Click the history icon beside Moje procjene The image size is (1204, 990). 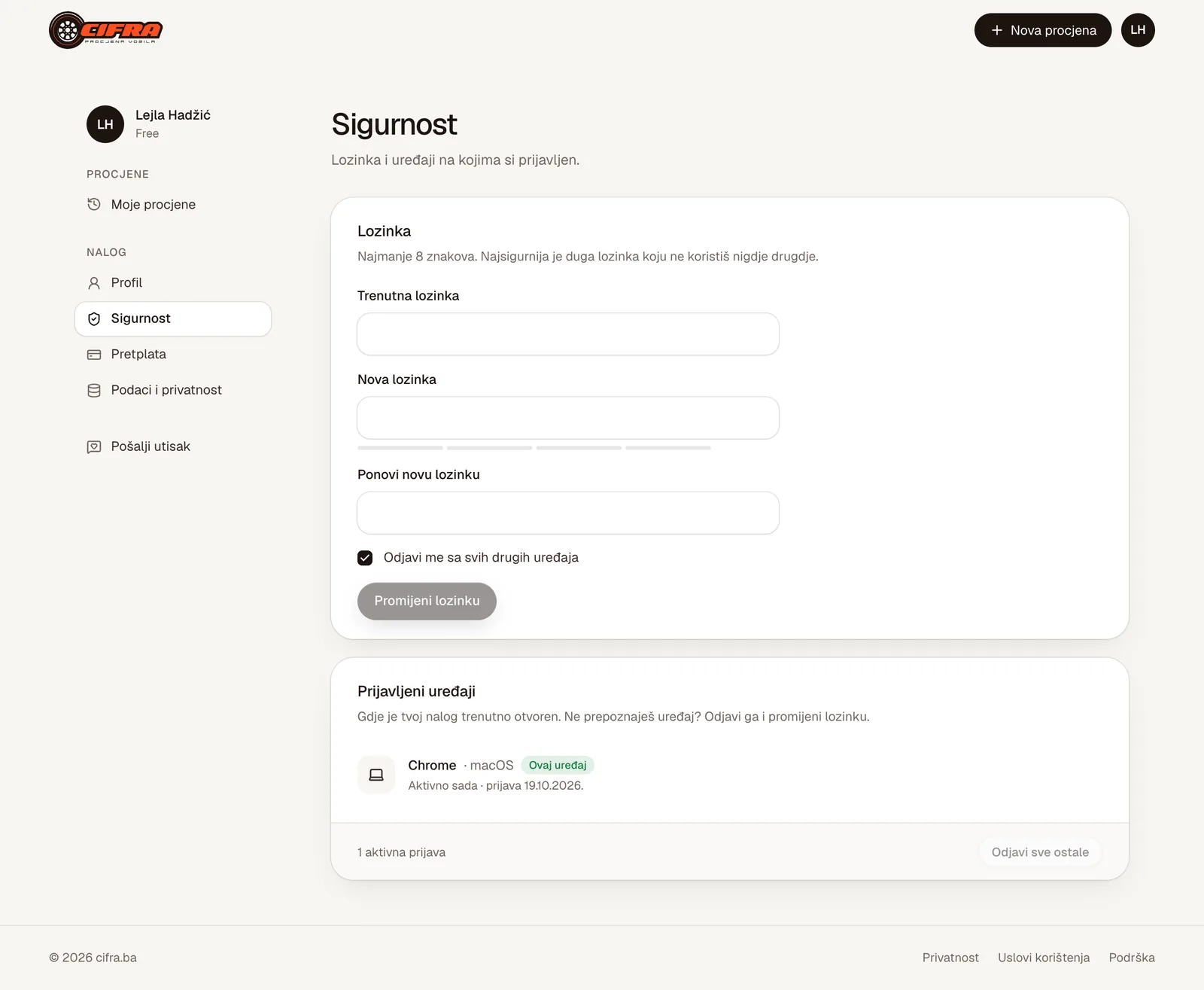point(94,204)
